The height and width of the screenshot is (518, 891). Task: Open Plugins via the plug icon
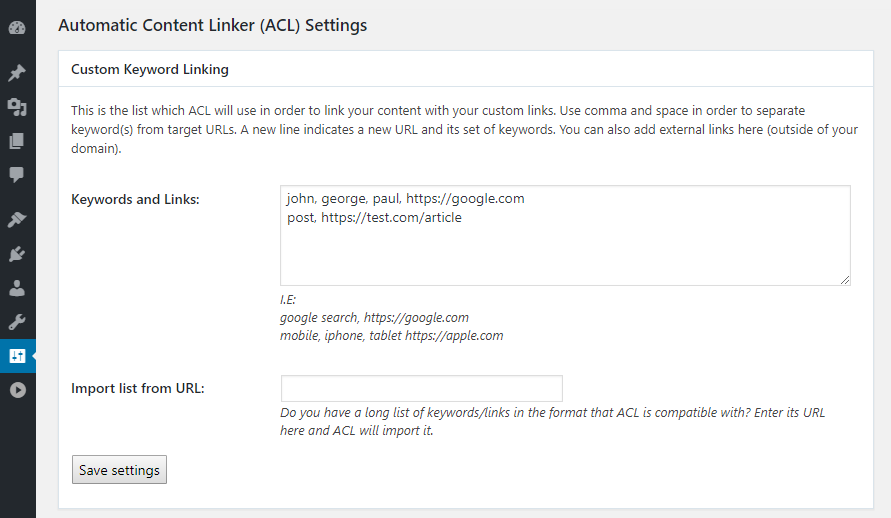(17, 254)
